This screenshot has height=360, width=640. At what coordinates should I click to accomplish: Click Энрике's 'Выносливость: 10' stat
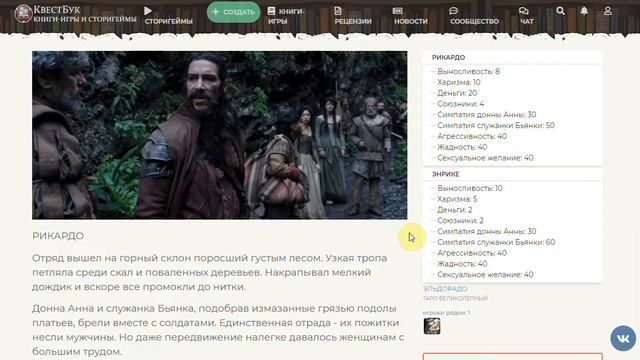click(470, 188)
